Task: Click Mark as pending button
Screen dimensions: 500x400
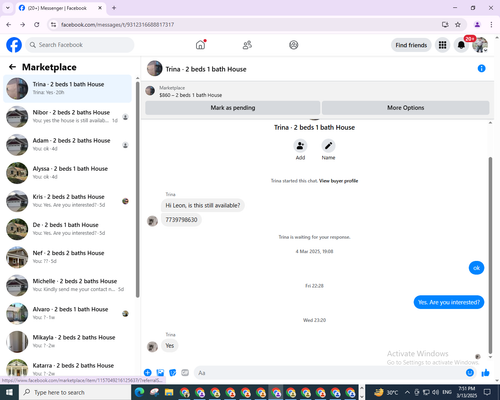Action: coord(233,108)
